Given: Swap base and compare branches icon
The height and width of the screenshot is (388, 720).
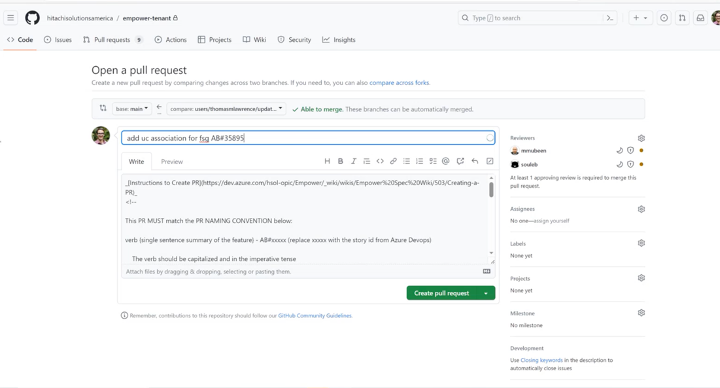Looking at the screenshot, I should pos(103,108).
